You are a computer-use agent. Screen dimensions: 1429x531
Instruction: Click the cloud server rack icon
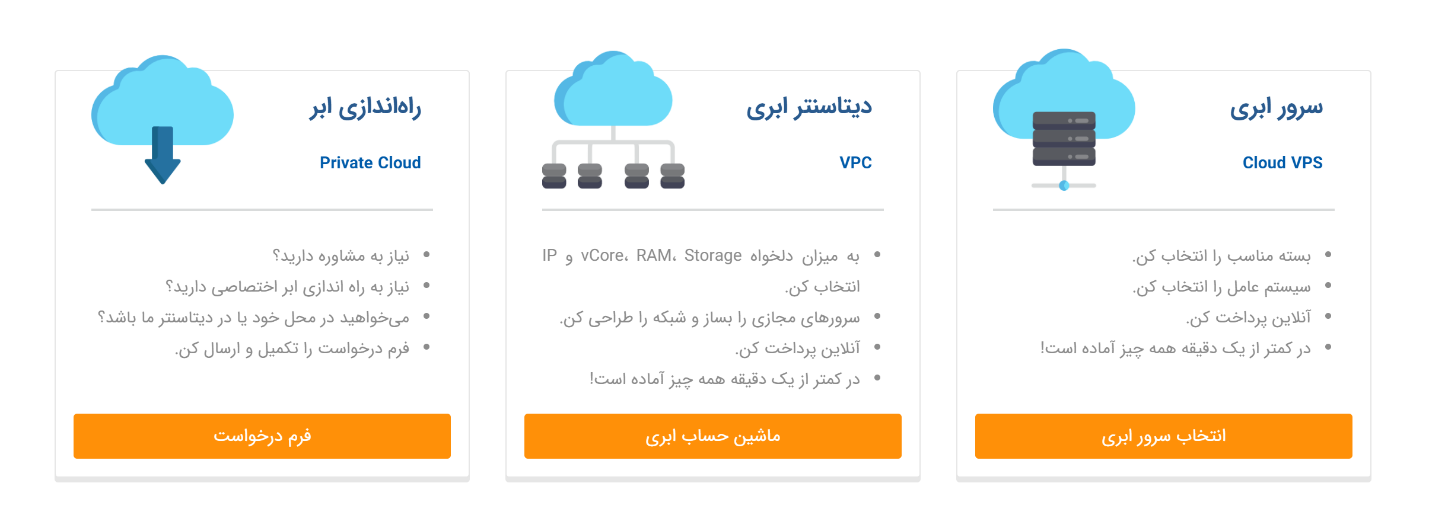coord(1063,123)
